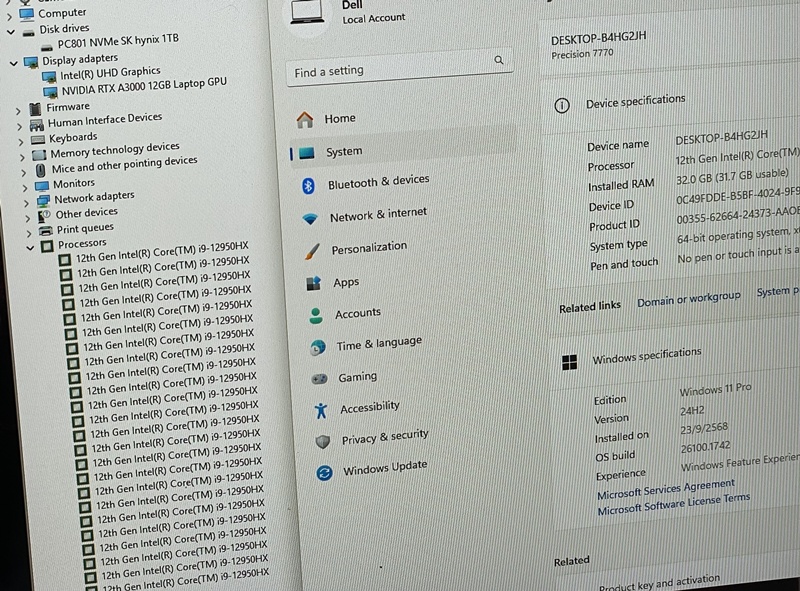800x591 pixels.
Task: Click the Domain or workgroup link
Action: [x=688, y=298]
